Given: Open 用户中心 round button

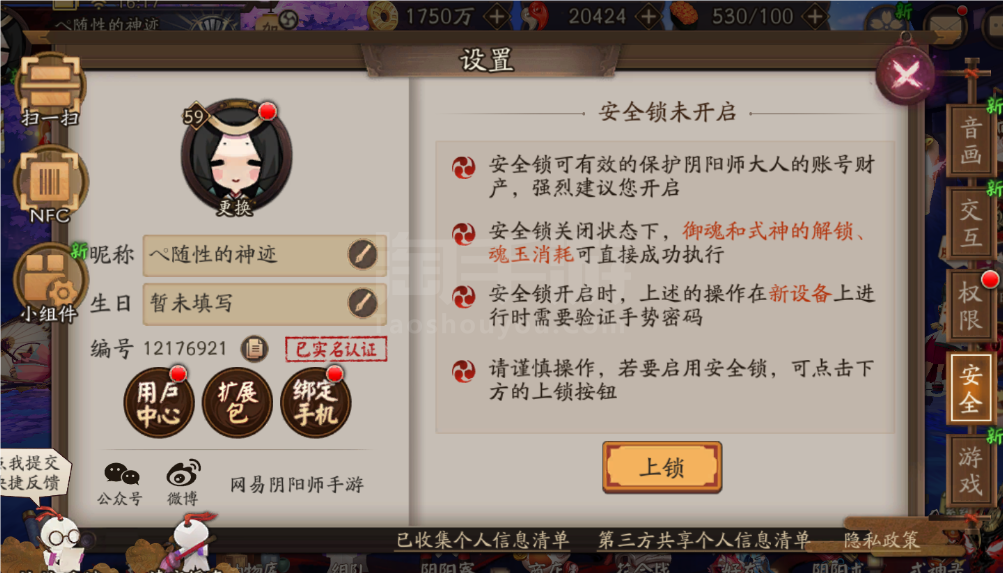Looking at the screenshot, I should [x=159, y=403].
